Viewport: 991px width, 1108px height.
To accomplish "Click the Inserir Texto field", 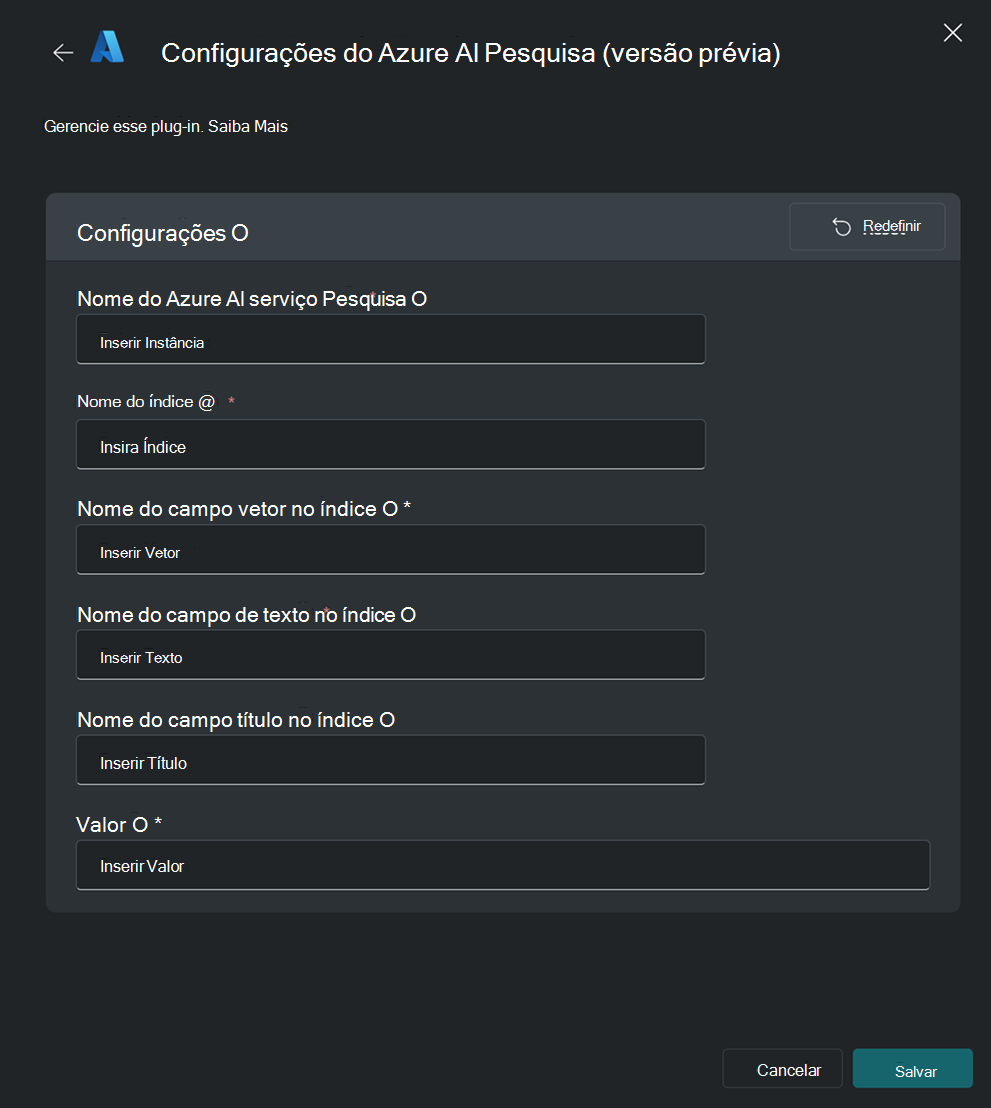I will pos(391,655).
